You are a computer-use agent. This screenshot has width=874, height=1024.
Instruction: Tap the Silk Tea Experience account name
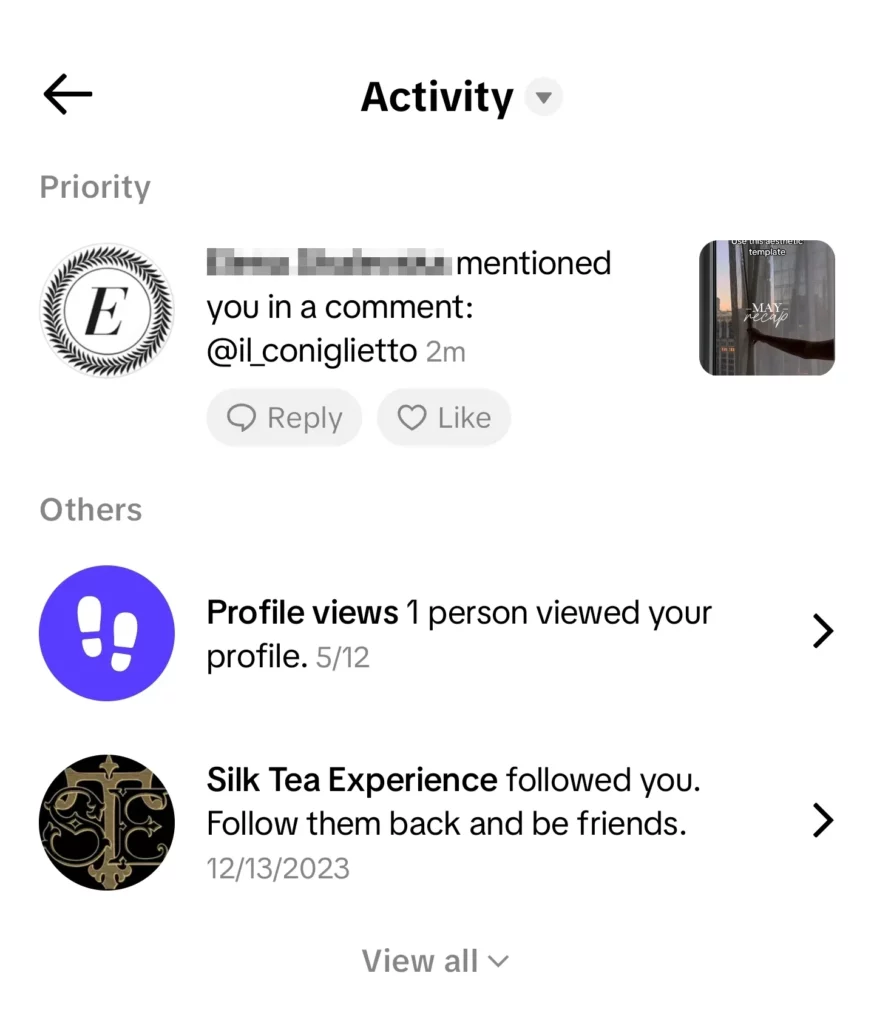coord(351,780)
